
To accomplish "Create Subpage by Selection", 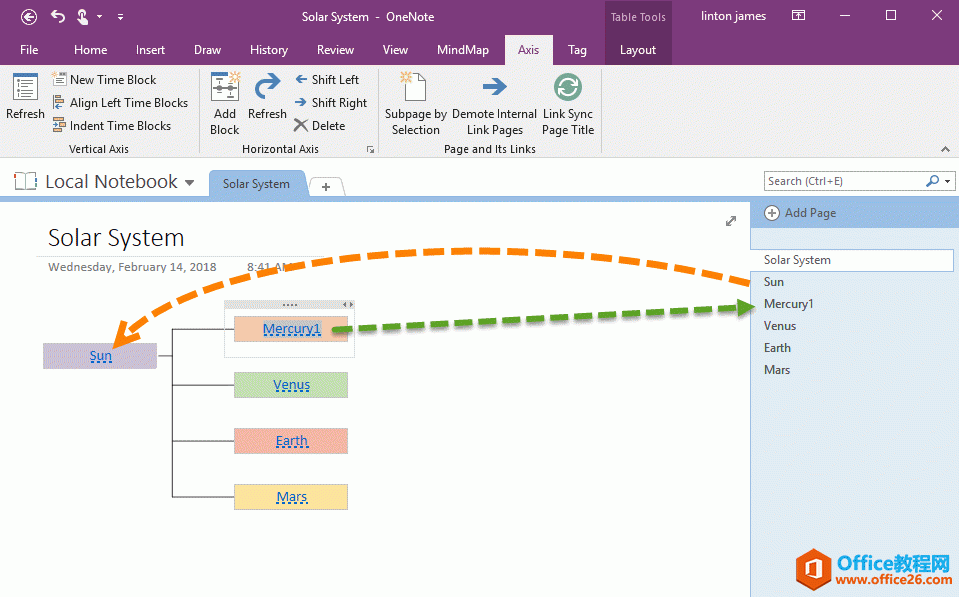I will point(415,100).
